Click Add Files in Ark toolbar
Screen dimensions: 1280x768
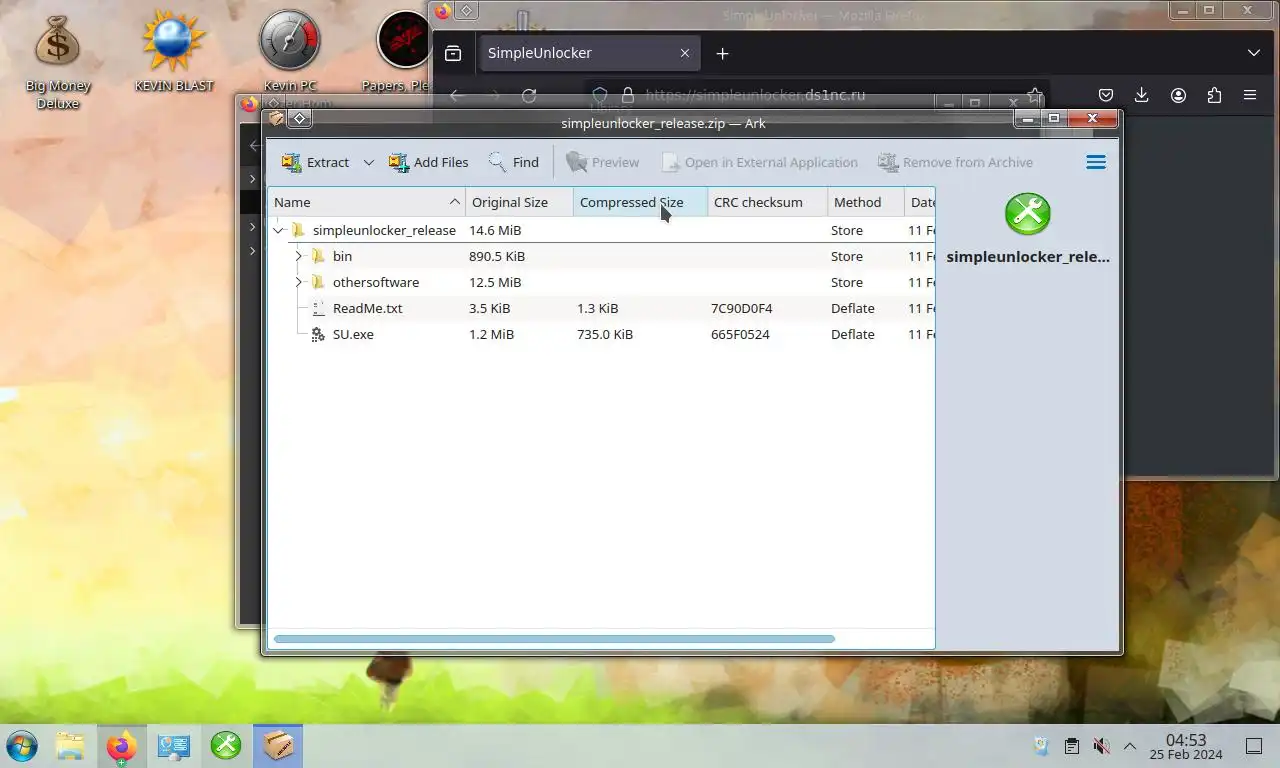(428, 162)
